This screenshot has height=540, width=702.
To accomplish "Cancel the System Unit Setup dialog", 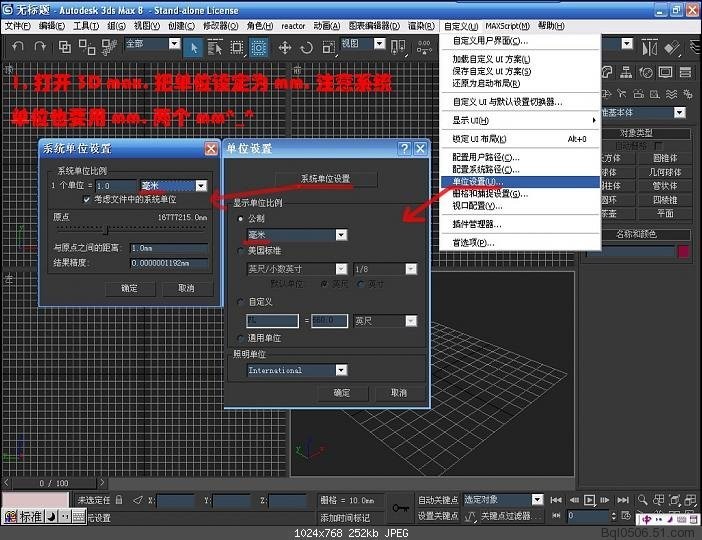I will [186, 288].
